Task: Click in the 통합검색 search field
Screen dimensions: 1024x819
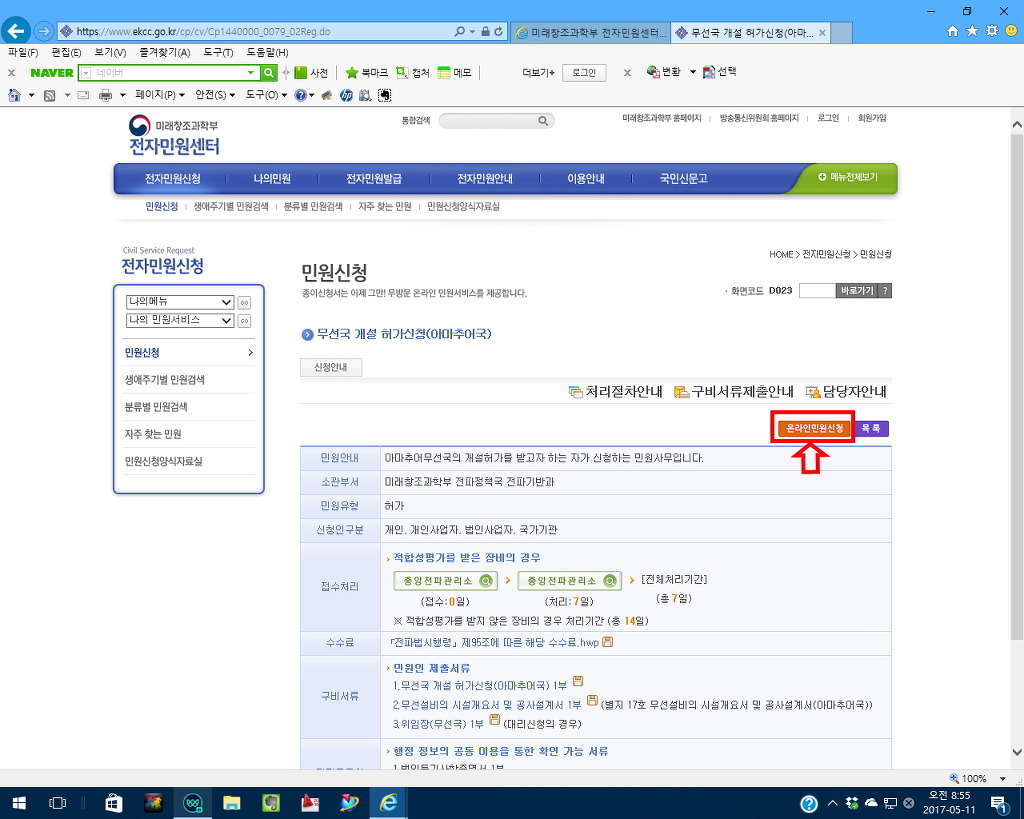Action: 488,121
